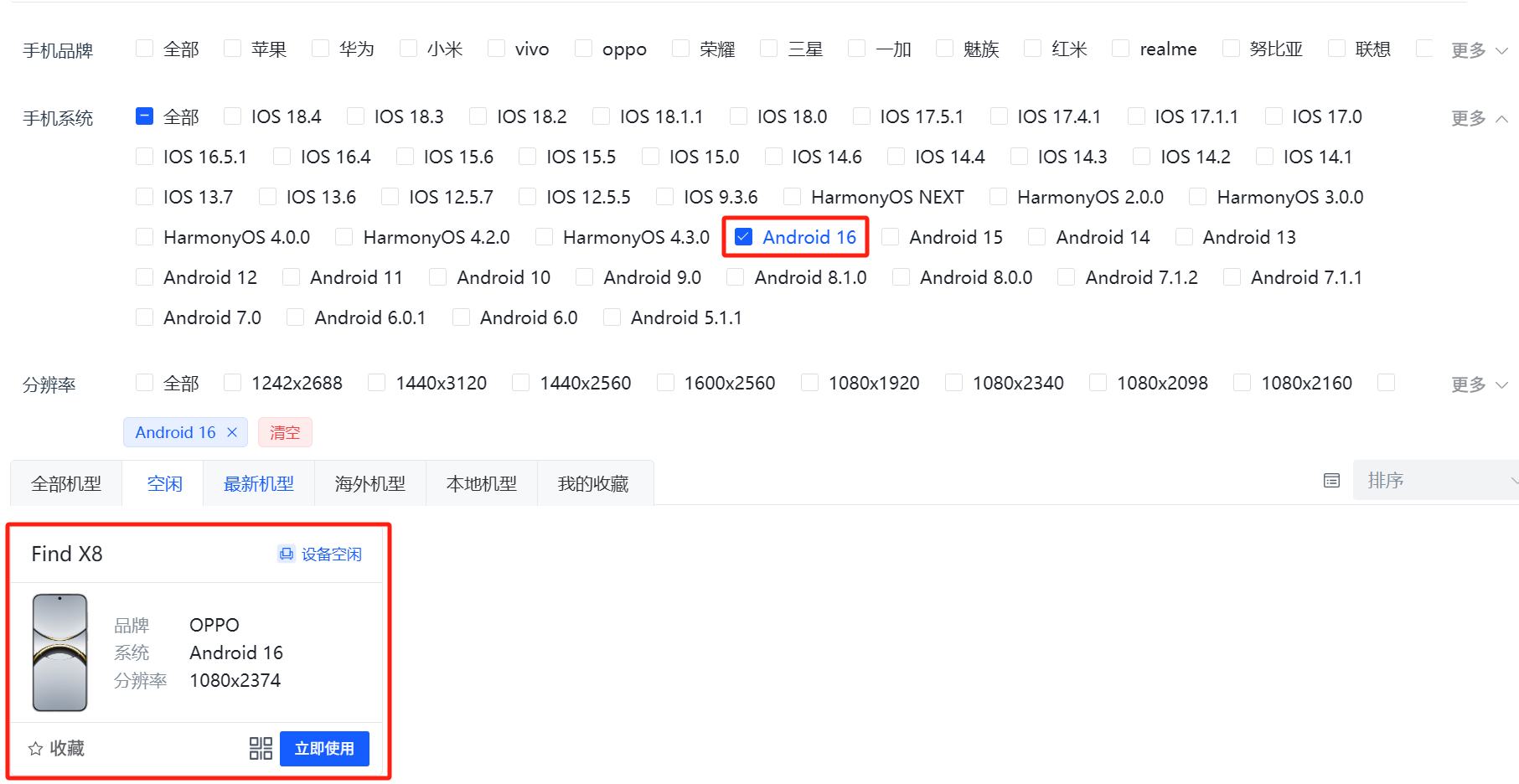Switch to the 全部机型 tab

66,483
